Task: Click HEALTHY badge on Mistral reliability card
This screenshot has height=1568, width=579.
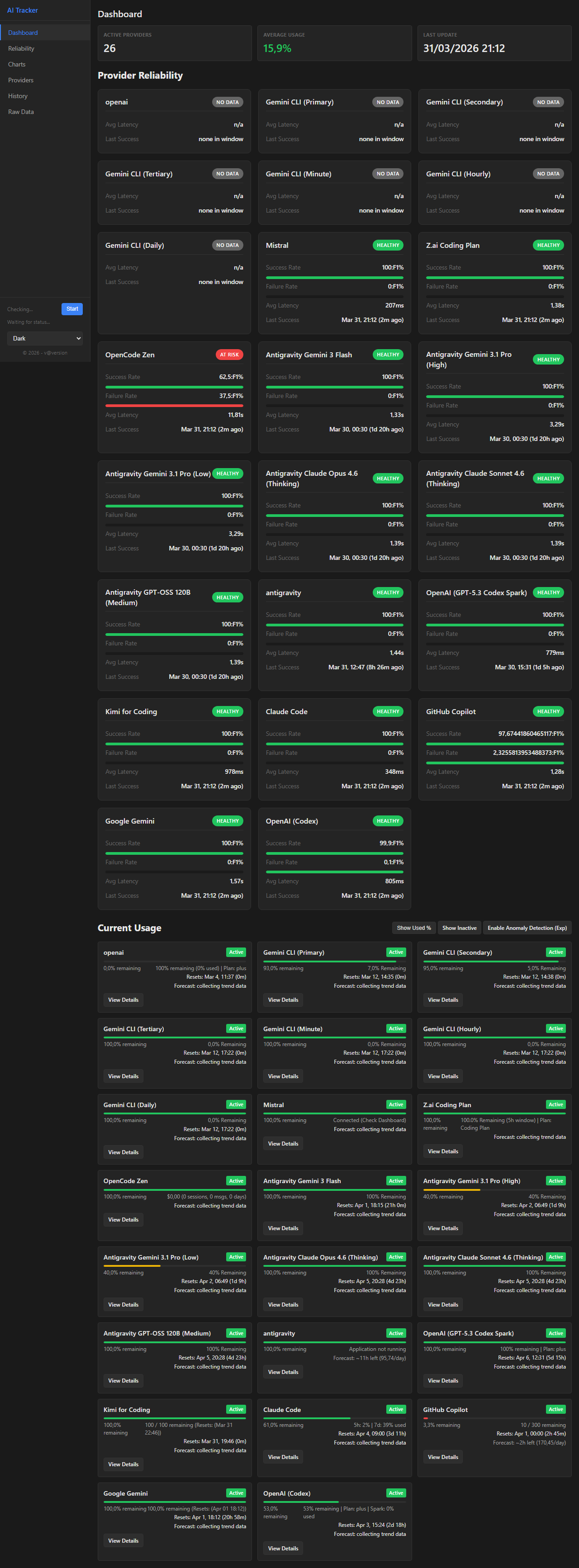Action: pyautogui.click(x=388, y=245)
